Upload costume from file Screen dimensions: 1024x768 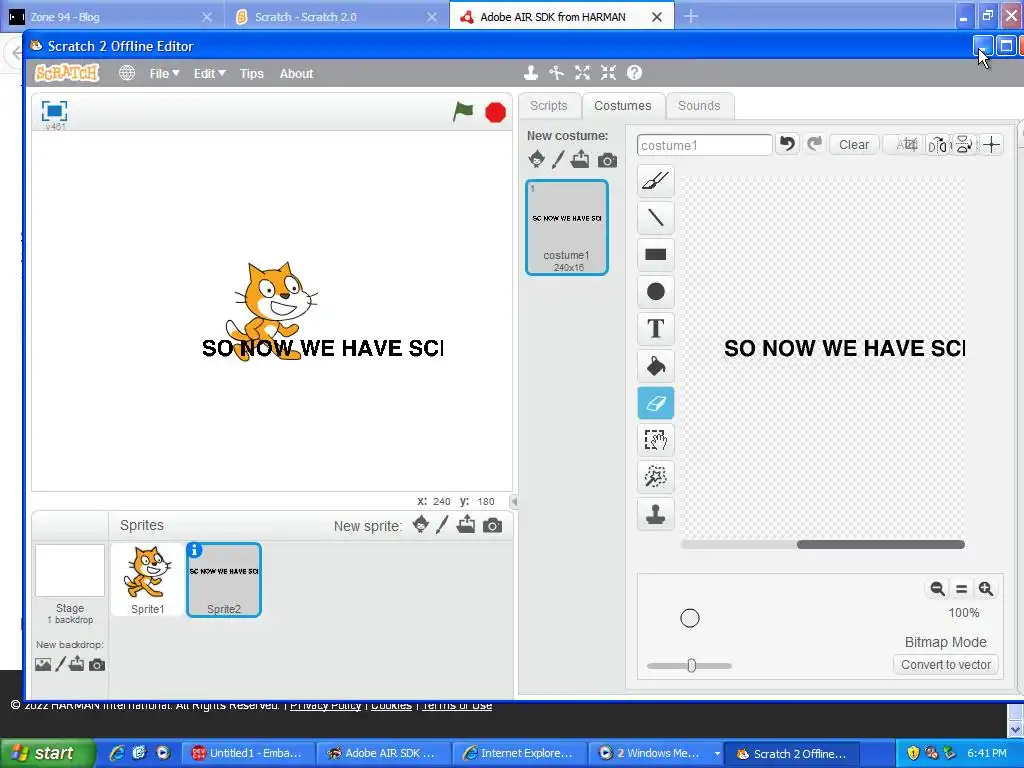coord(580,159)
